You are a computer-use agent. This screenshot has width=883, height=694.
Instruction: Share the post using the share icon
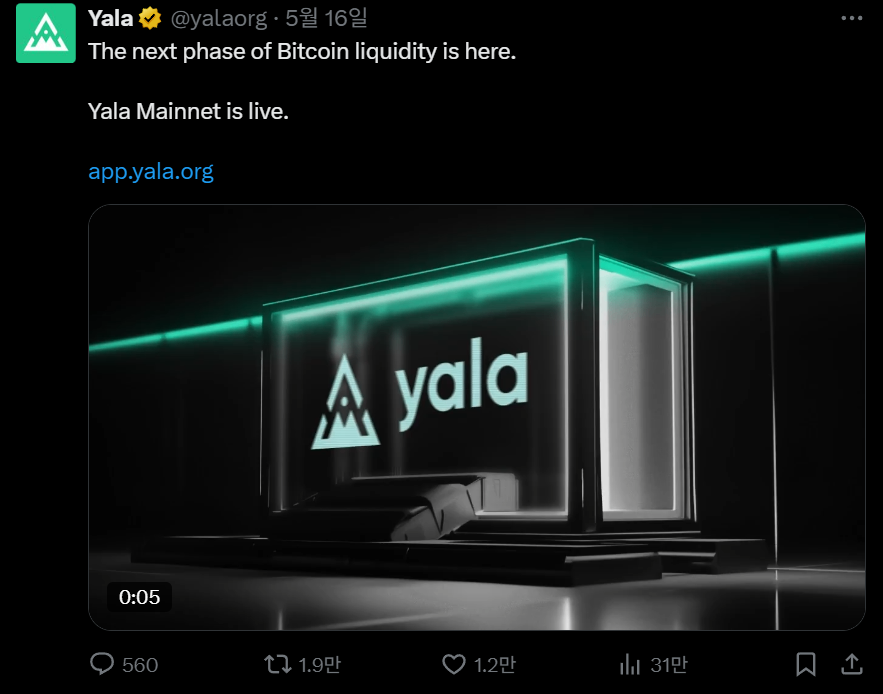click(x=851, y=664)
